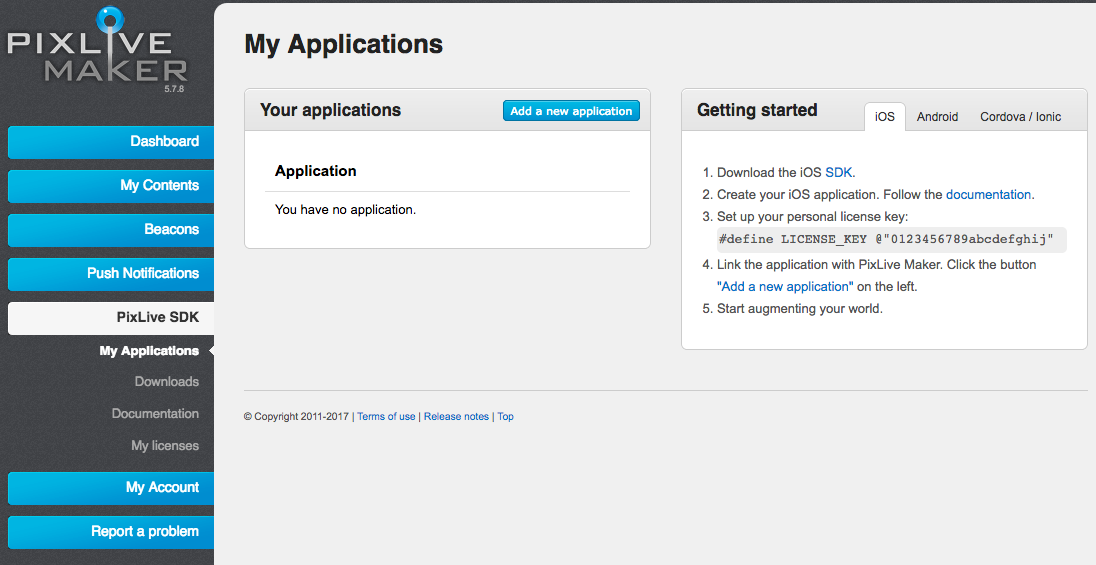Select the PixLive SDK menu
This screenshot has width=1096, height=565.
click(x=110, y=318)
